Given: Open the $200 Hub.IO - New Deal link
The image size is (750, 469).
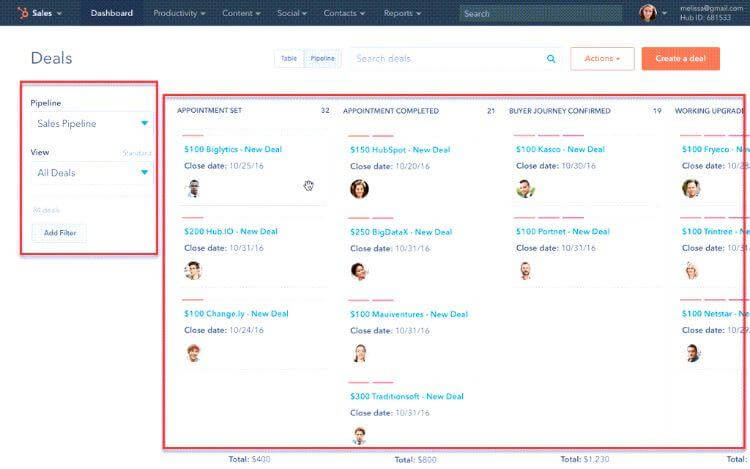Looking at the screenshot, I should tap(231, 231).
